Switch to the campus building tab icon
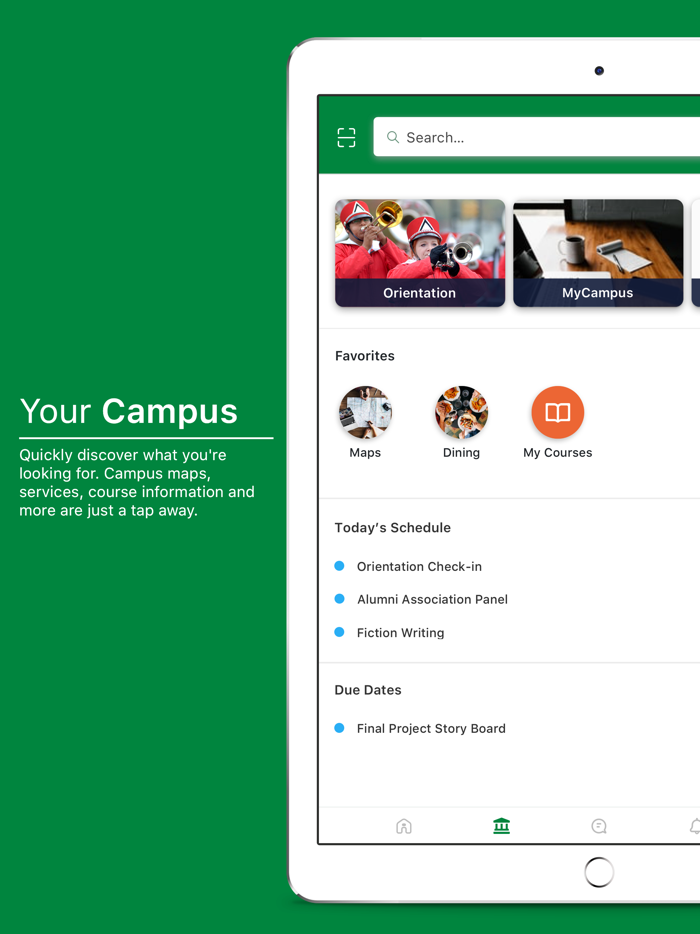This screenshot has height=934, width=700. [x=502, y=826]
